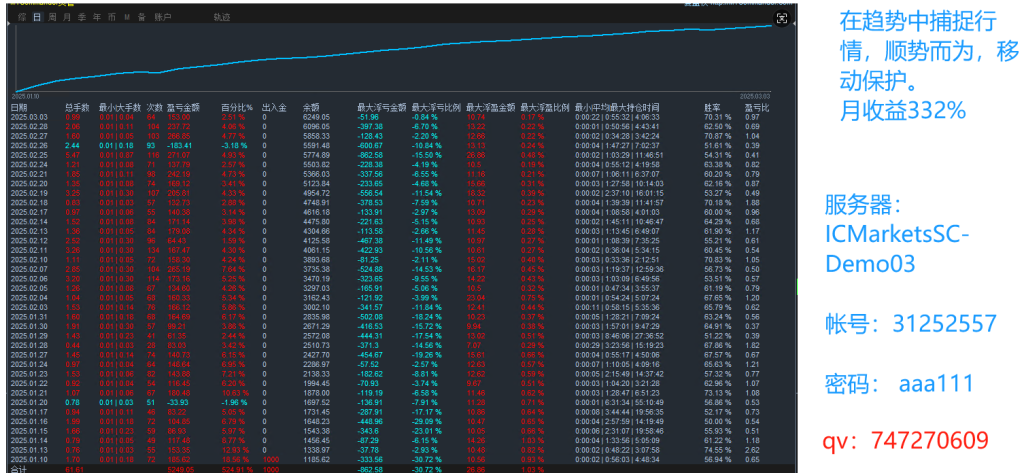This screenshot has height=473, width=1024.
Task: Click the red qv: 747270609 contact text
Action: coord(907,440)
